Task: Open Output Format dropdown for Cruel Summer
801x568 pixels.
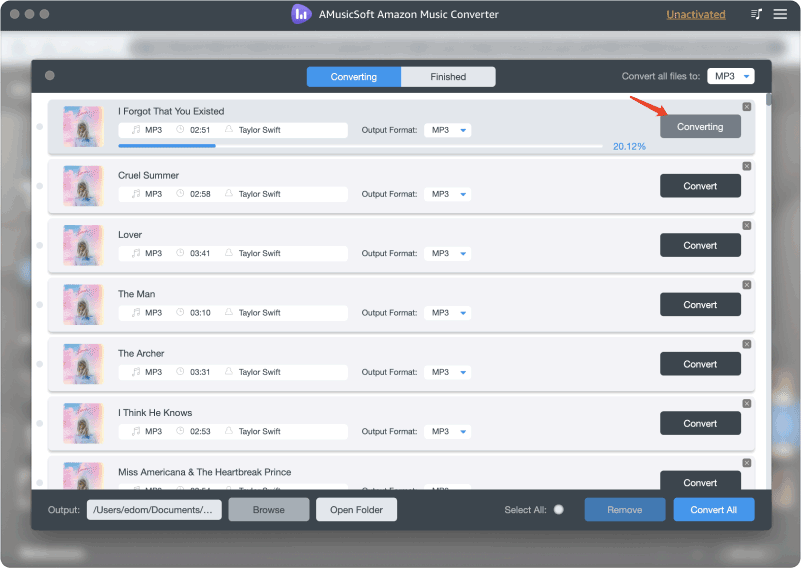Action: click(447, 194)
